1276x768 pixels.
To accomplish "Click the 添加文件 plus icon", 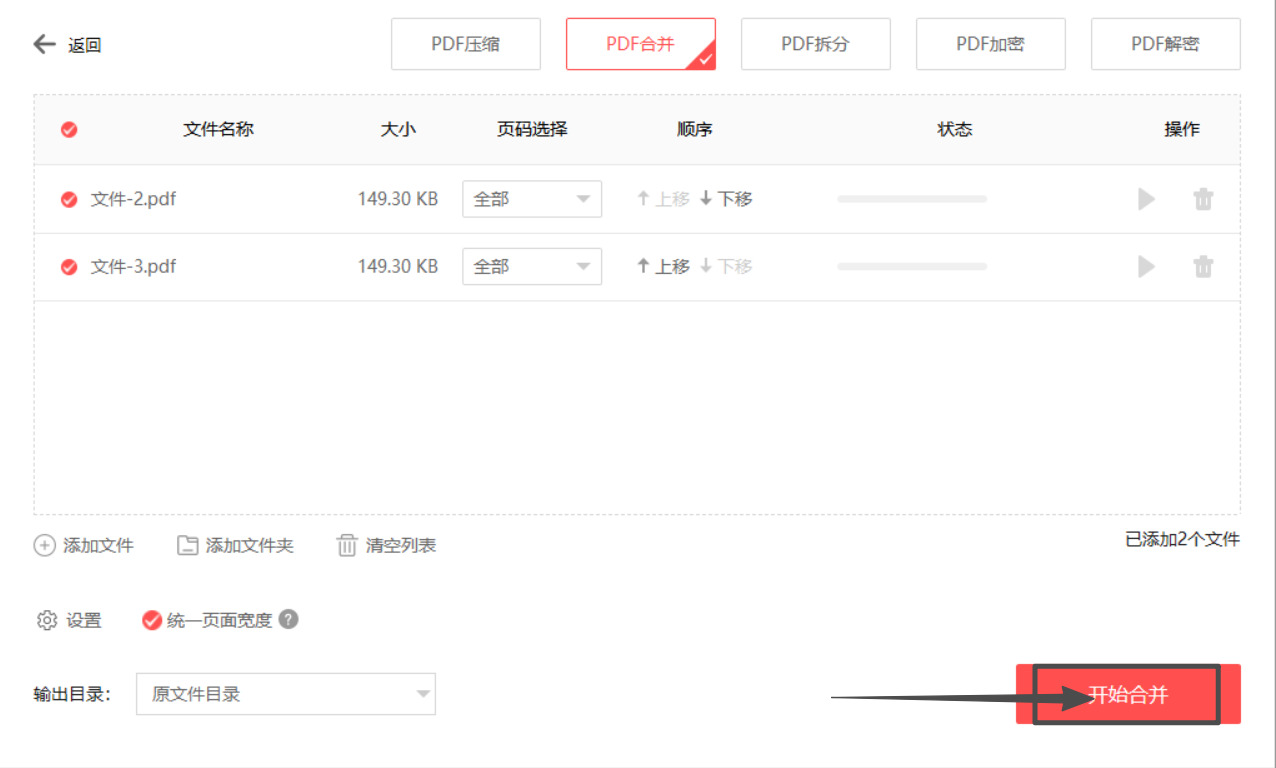I will (47, 545).
